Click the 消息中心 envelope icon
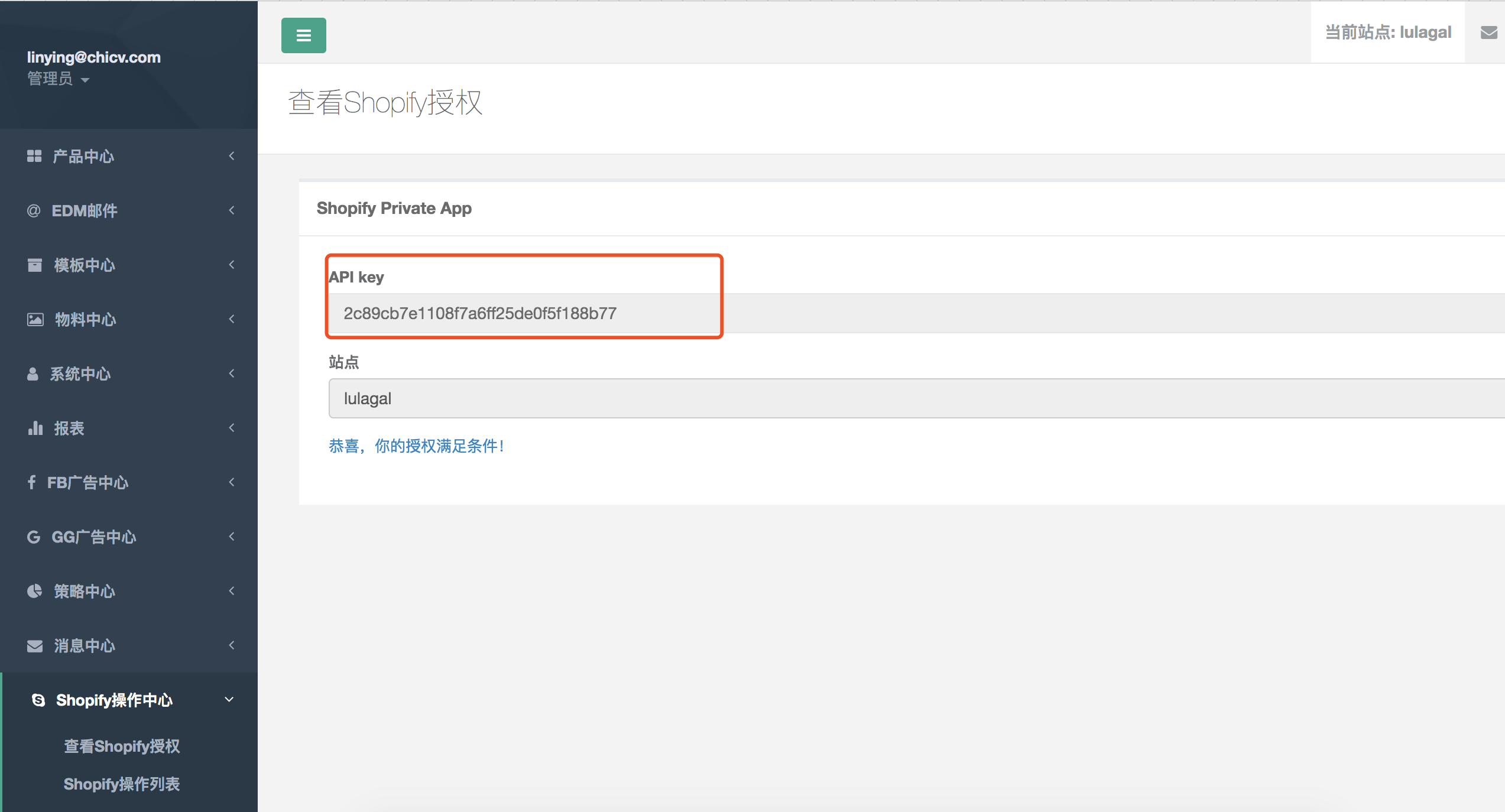This screenshot has width=1505, height=812. point(35,645)
